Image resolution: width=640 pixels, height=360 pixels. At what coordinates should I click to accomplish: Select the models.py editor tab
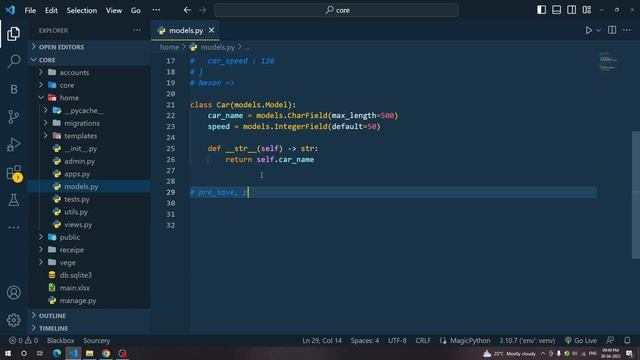[185, 30]
